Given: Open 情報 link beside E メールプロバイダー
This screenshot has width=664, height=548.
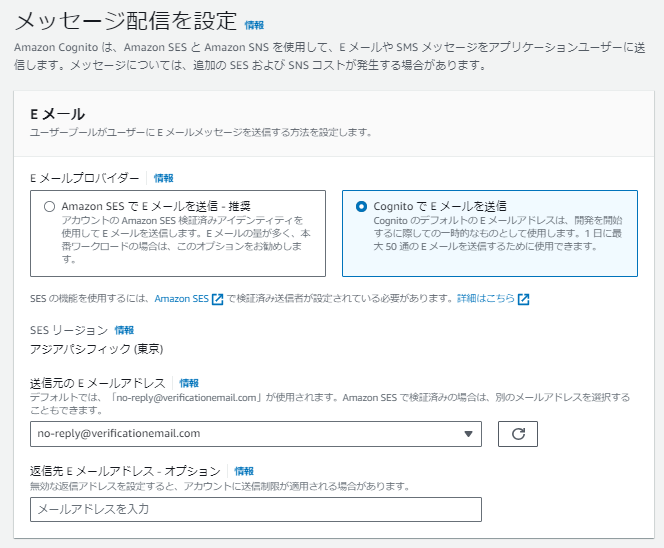Looking at the screenshot, I should click(163, 178).
